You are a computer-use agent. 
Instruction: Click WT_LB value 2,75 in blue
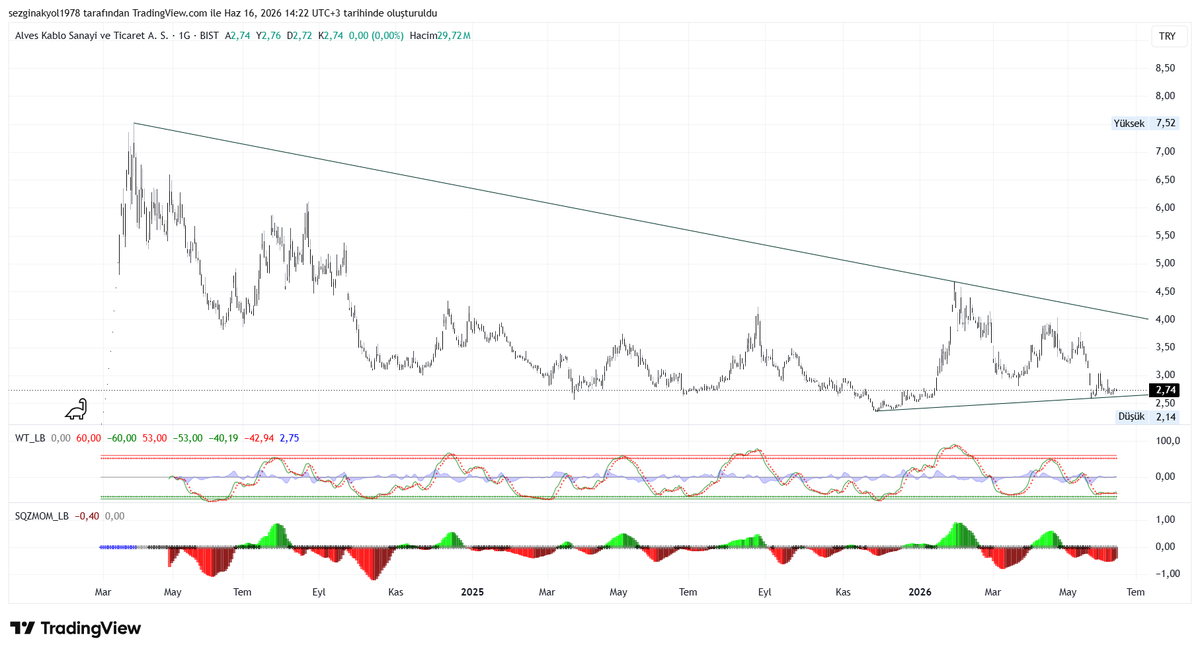[289, 437]
